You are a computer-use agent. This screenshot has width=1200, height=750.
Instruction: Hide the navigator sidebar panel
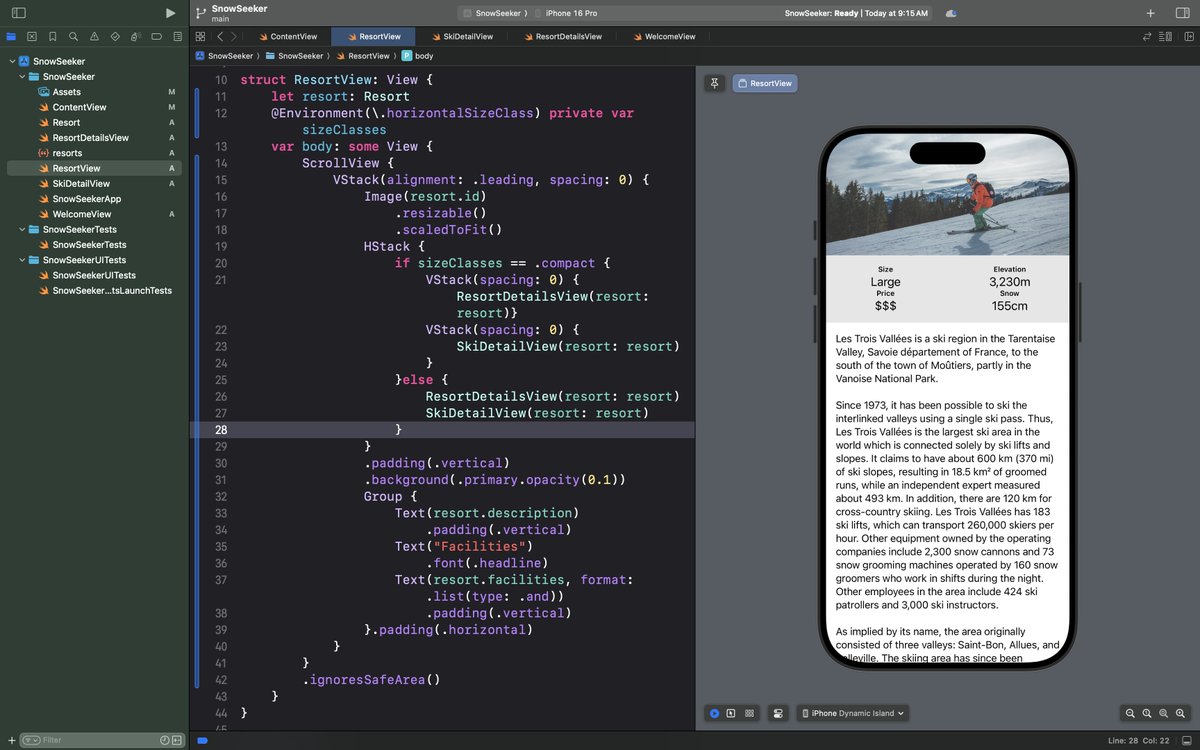pyautogui.click(x=18, y=13)
